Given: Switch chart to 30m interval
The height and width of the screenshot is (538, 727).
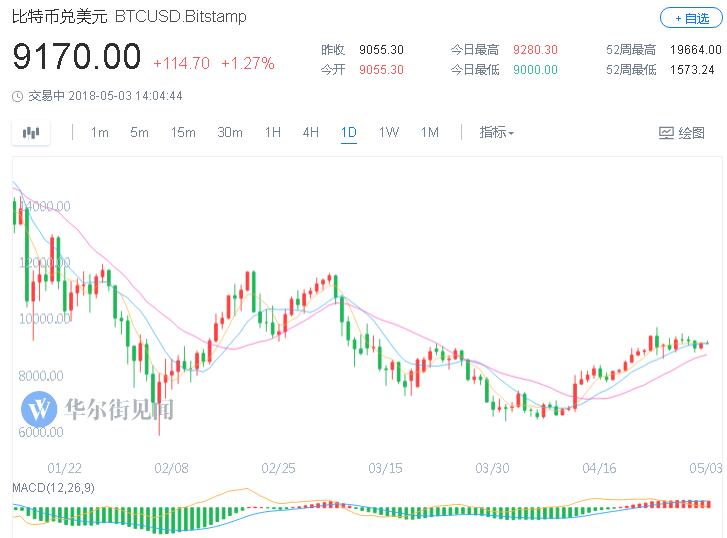Looking at the screenshot, I should [230, 133].
